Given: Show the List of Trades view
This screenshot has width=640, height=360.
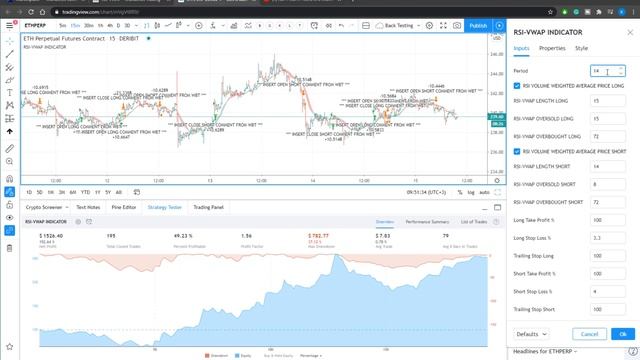Looking at the screenshot, I should (x=474, y=222).
